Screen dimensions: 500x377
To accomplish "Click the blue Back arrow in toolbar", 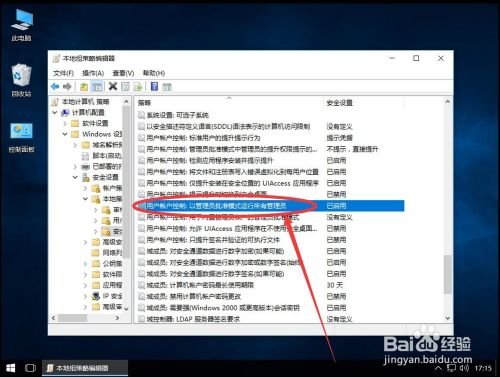I will 55,87.
